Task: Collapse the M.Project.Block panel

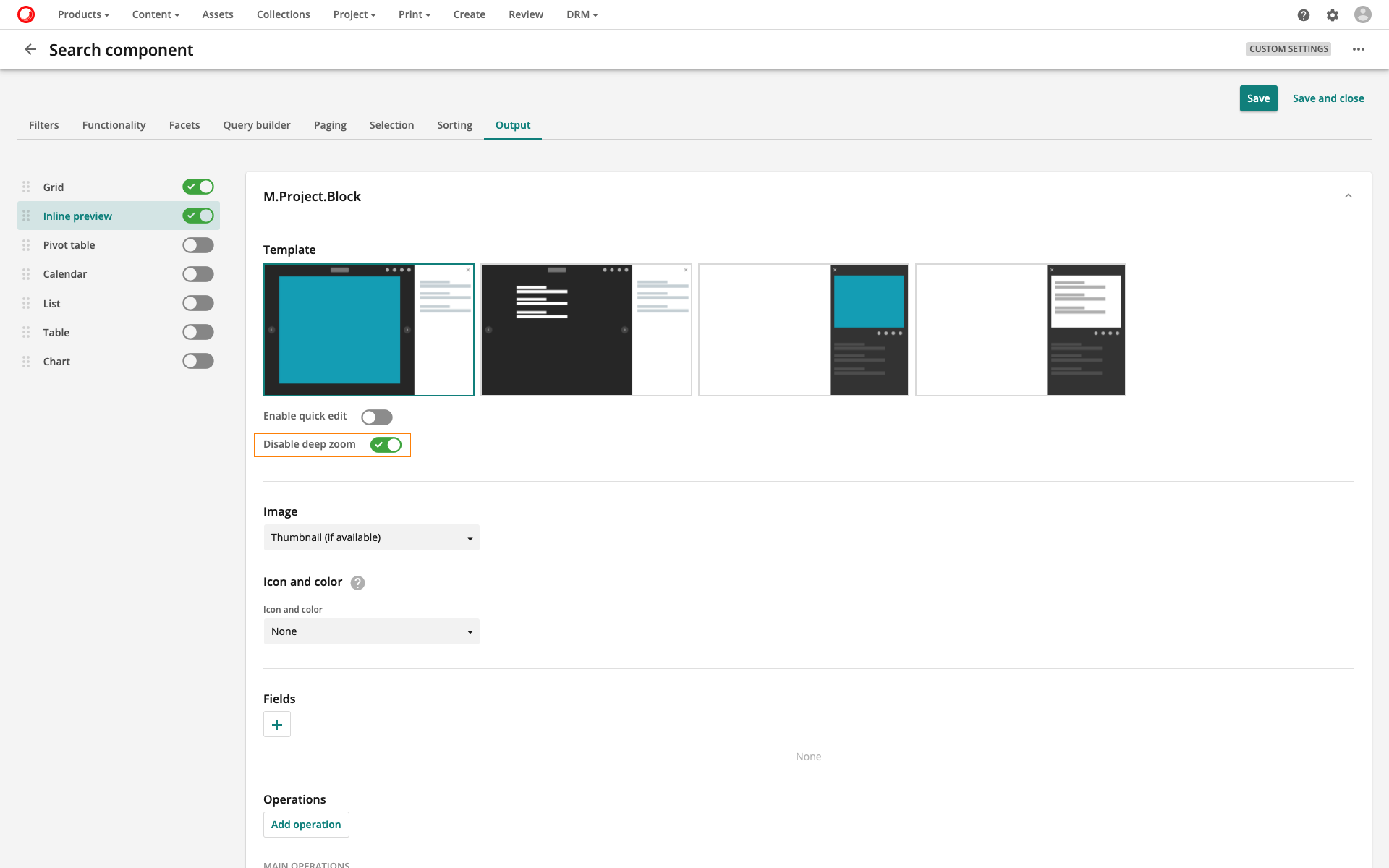Action: [1348, 196]
